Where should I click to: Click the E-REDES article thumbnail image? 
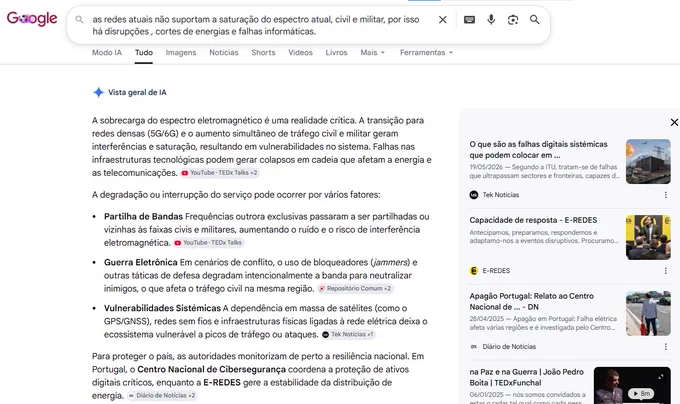point(648,237)
